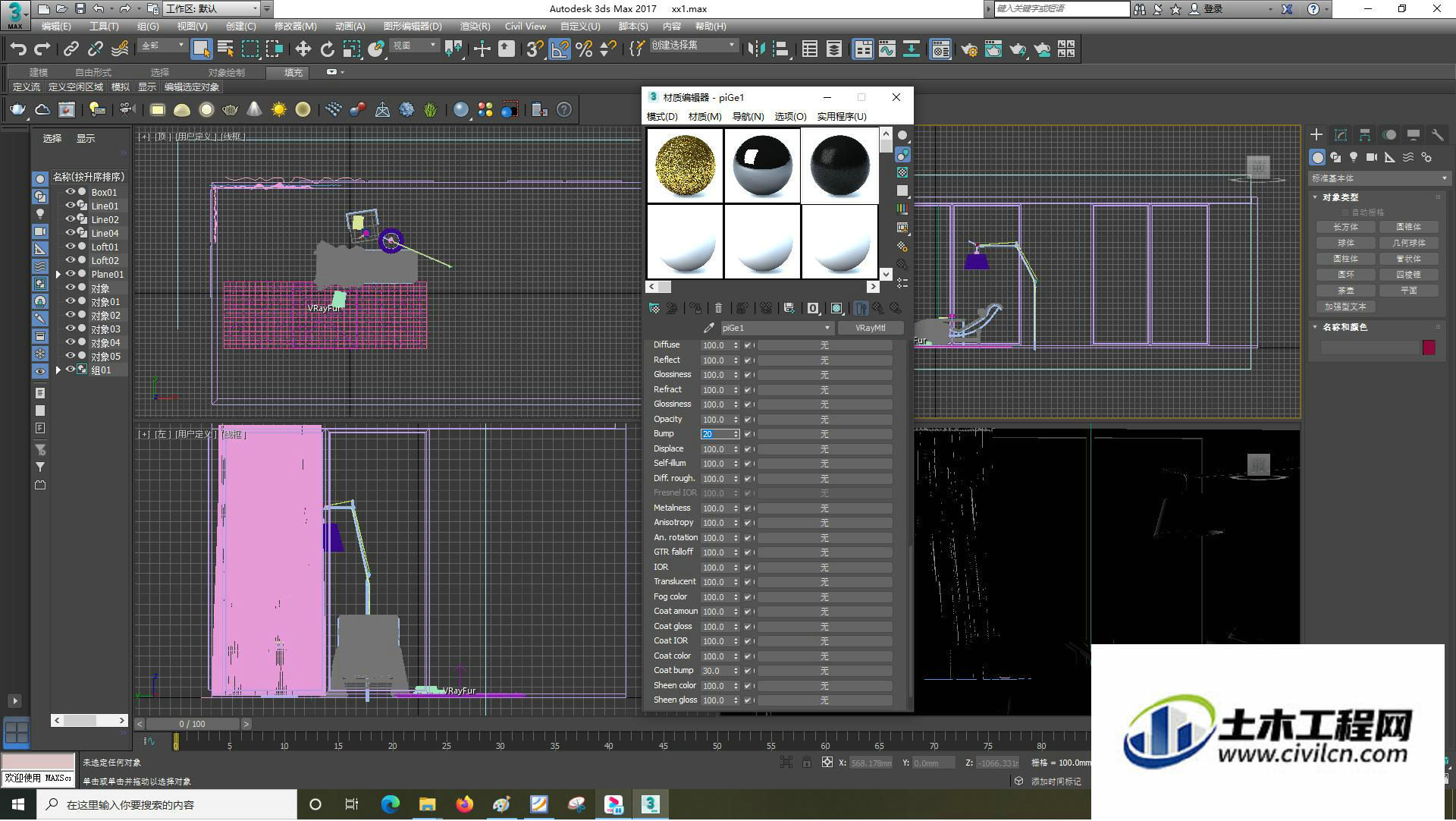Click Show Shaded Material in Viewport icon

pos(836,308)
